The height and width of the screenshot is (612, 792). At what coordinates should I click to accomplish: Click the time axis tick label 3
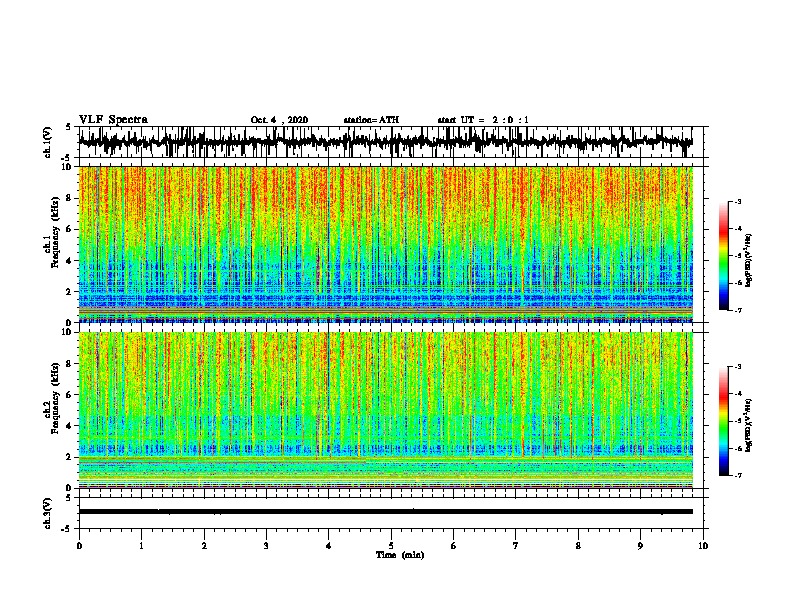[266, 546]
